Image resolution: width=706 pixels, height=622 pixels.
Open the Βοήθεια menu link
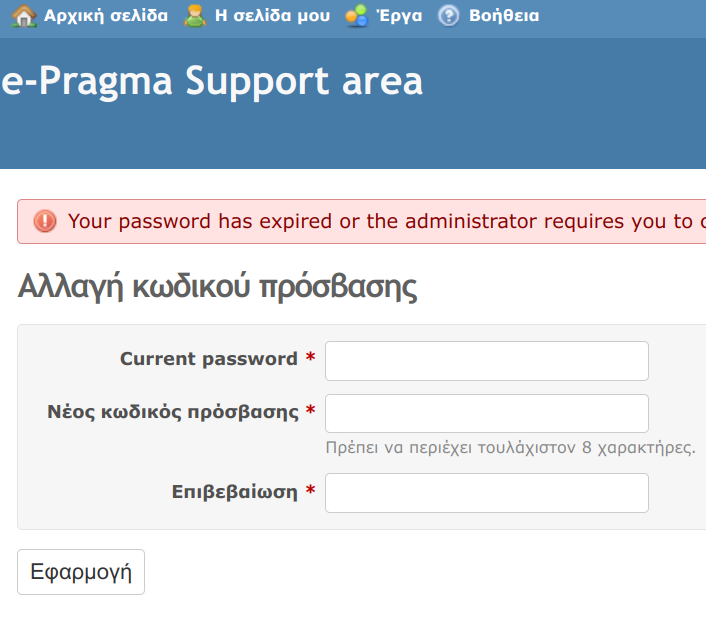(503, 16)
